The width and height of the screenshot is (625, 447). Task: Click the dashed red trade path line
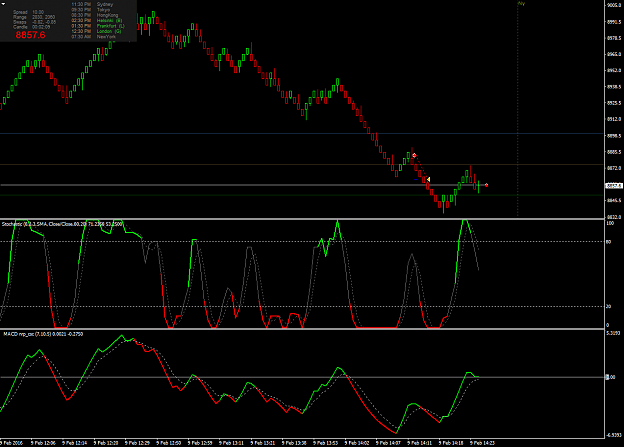click(422, 167)
